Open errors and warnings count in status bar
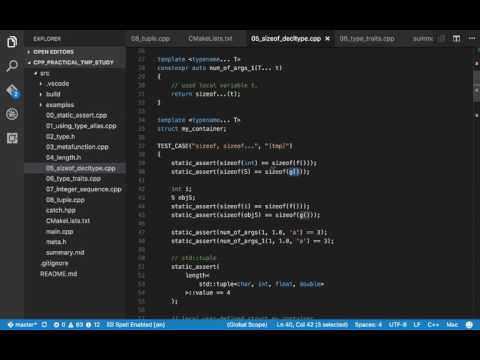 click(x=77, y=325)
